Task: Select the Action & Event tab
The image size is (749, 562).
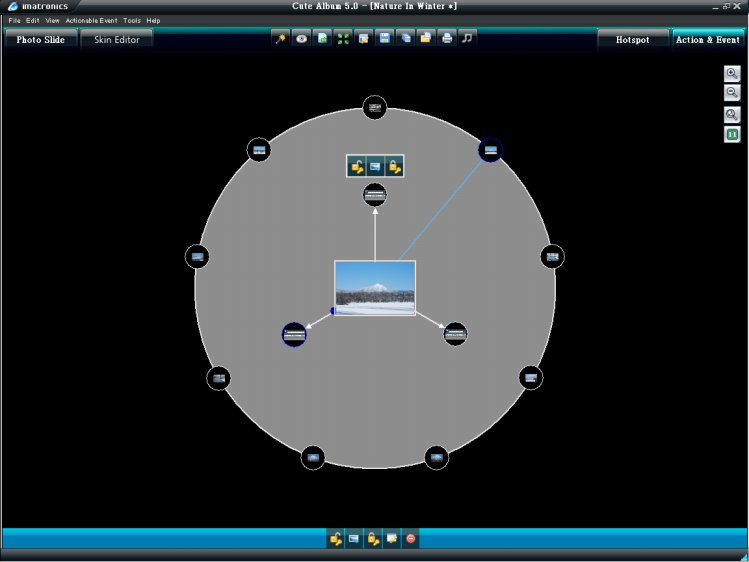Action: tap(708, 40)
